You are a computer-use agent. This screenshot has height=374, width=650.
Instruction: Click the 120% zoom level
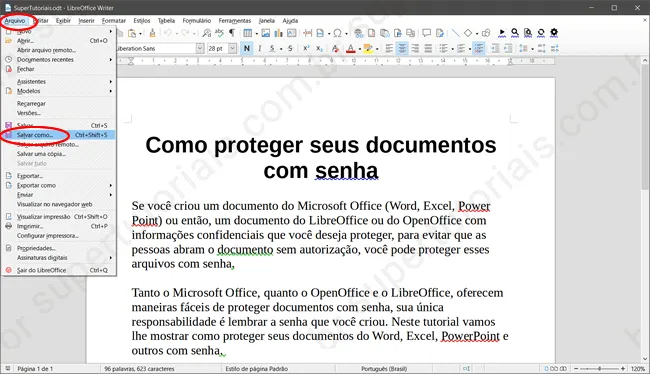[x=638, y=369]
